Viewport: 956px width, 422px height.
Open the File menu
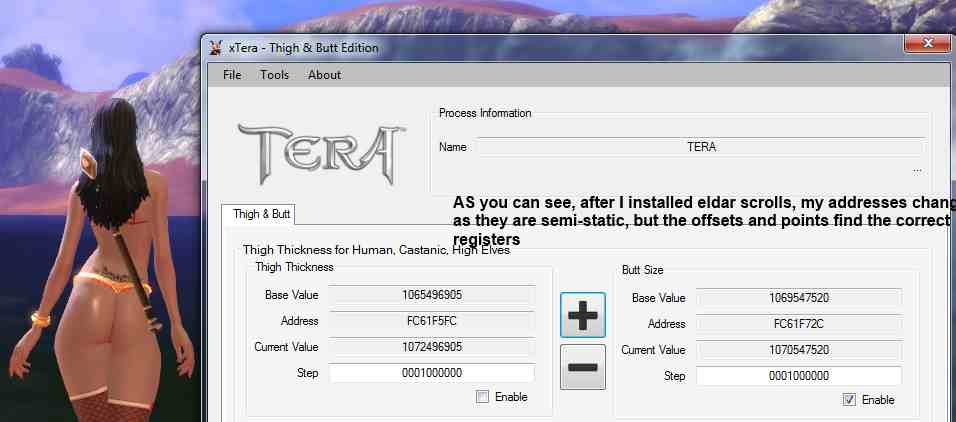232,75
